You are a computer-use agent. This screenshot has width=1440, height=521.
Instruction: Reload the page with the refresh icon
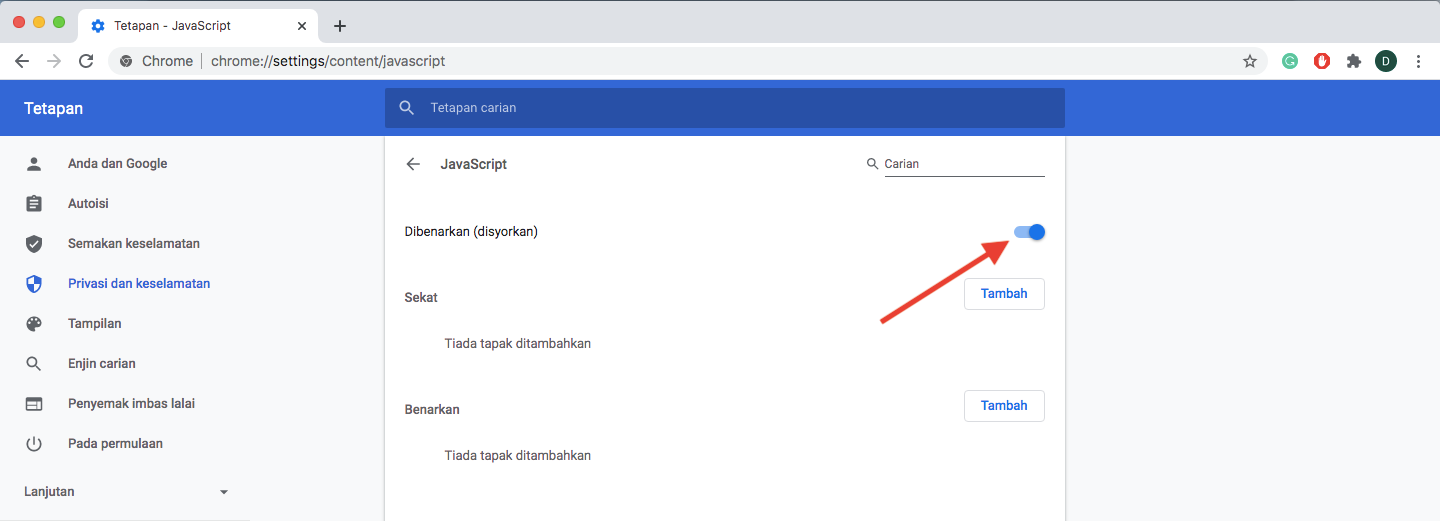point(86,61)
